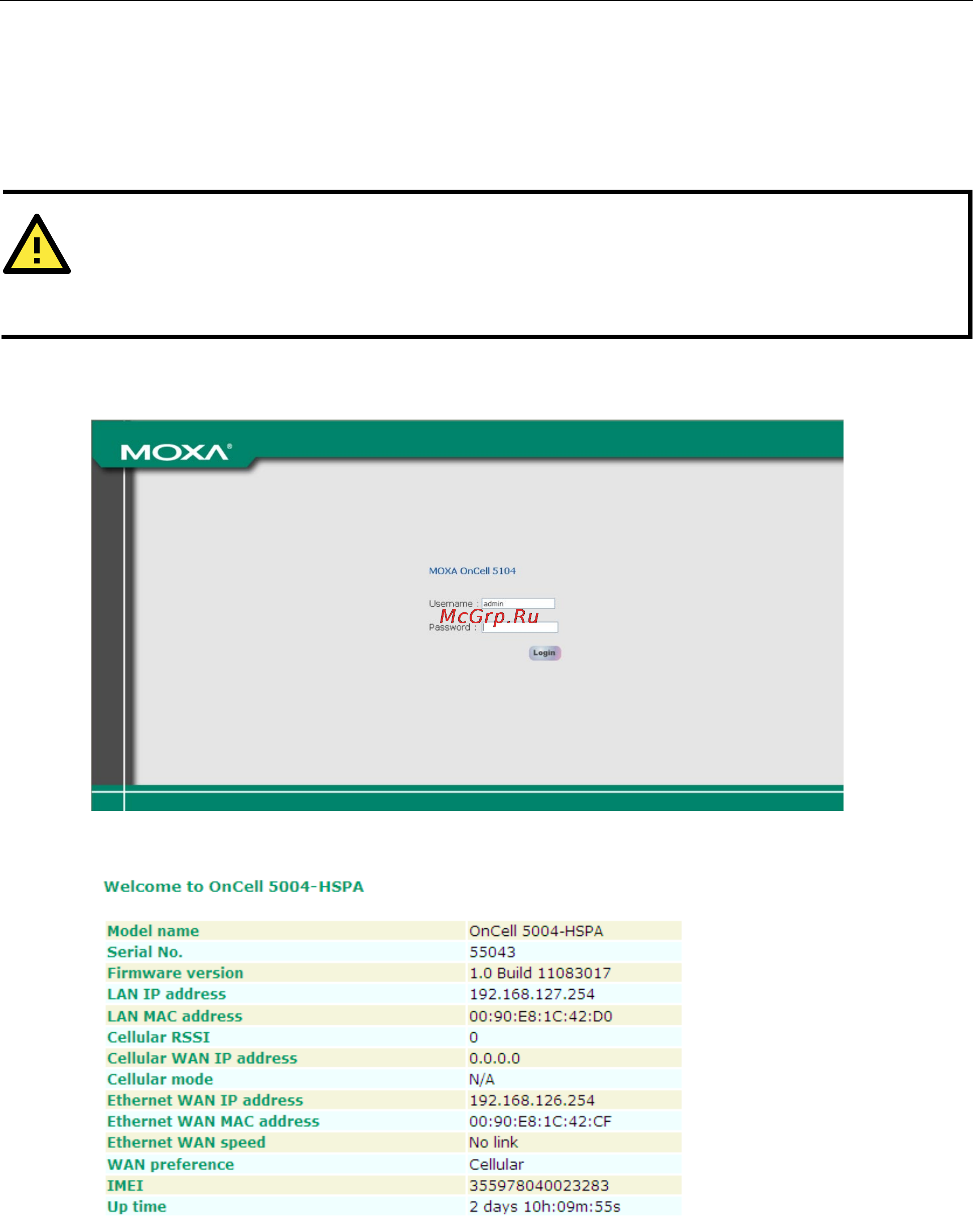Click the 'Ethernet WAN IP address' row label

click(205, 1101)
